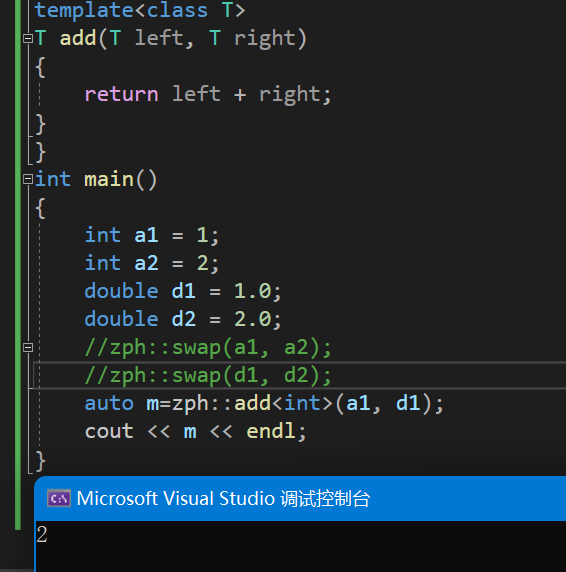Click the variable a2 declaration

[146, 263]
